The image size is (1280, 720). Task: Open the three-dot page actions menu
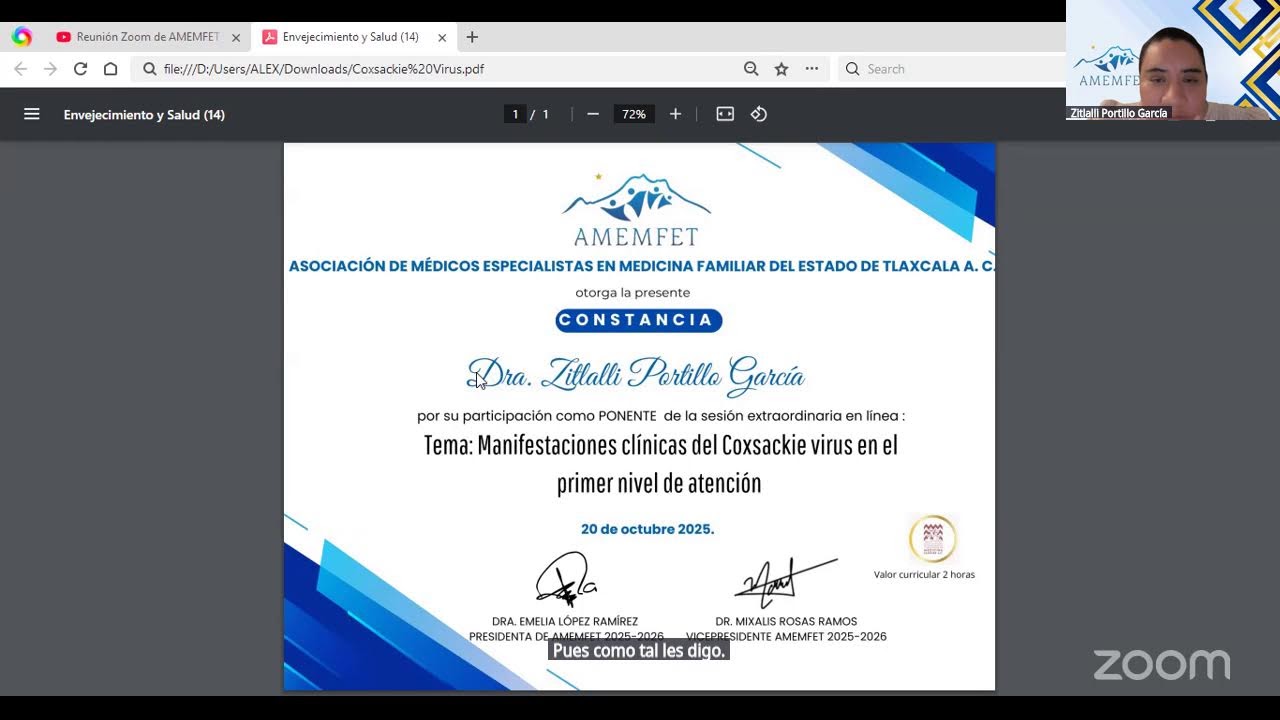(x=811, y=69)
